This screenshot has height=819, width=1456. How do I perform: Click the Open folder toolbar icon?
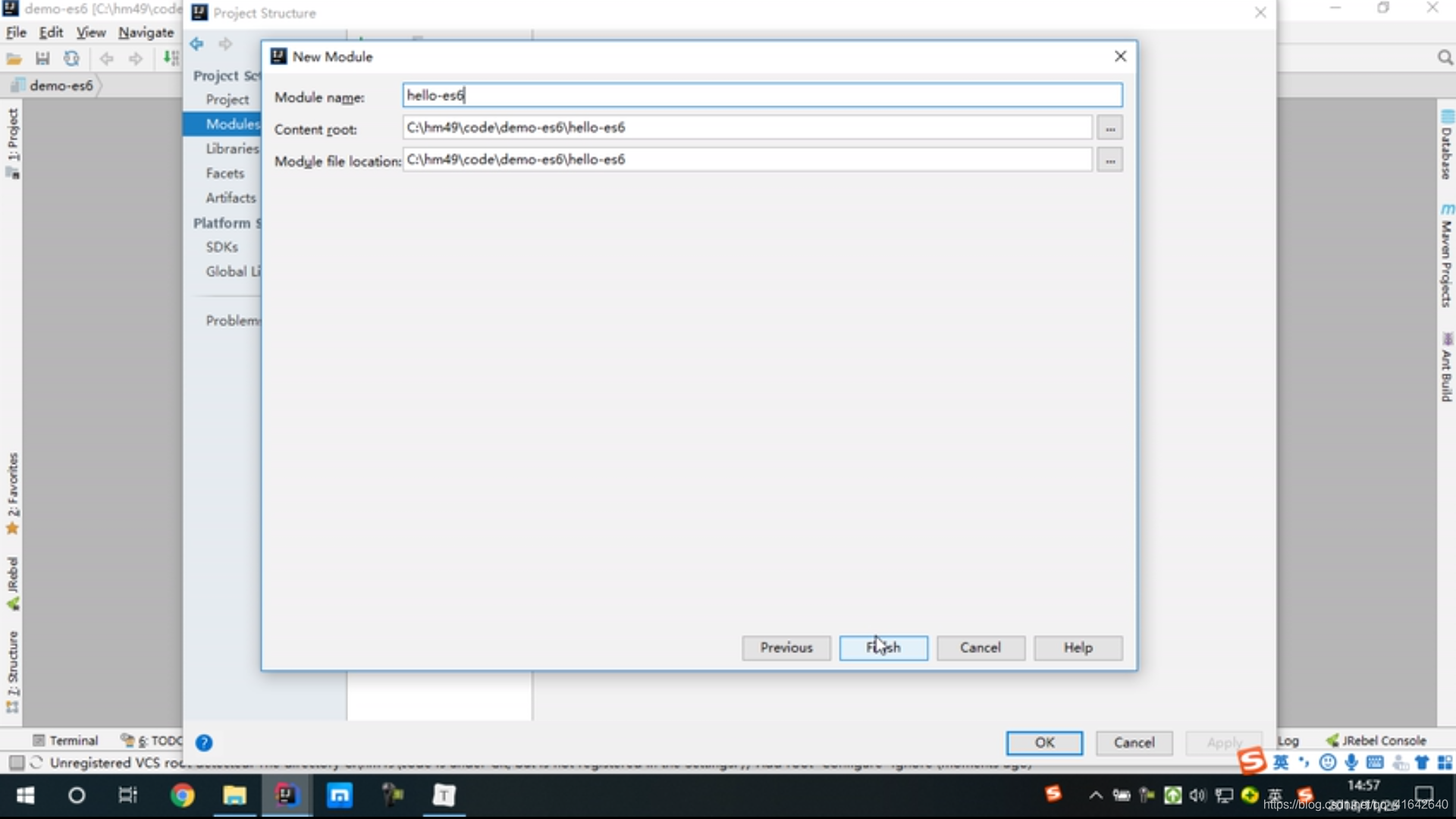(14, 58)
